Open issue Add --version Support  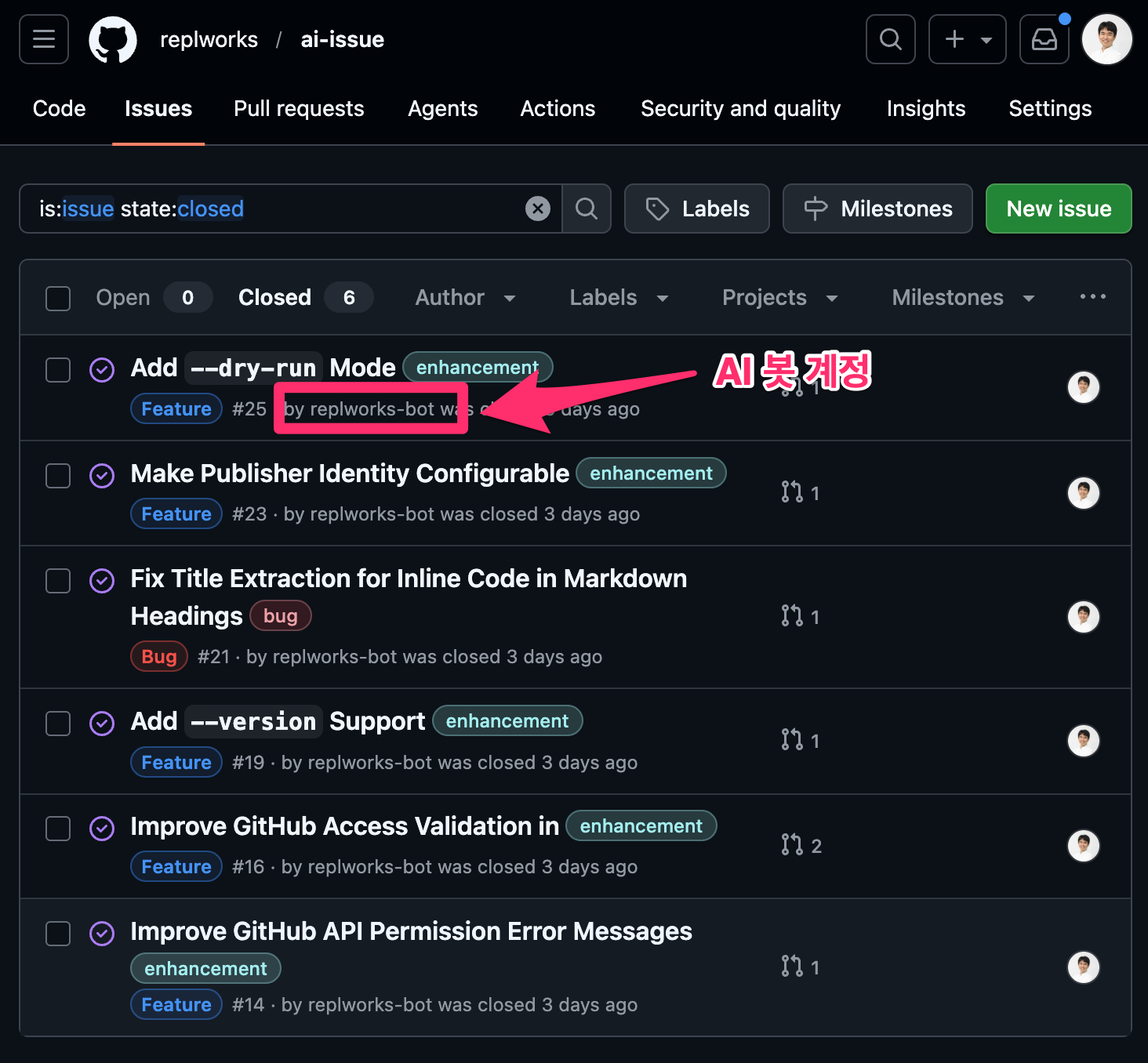(278, 721)
